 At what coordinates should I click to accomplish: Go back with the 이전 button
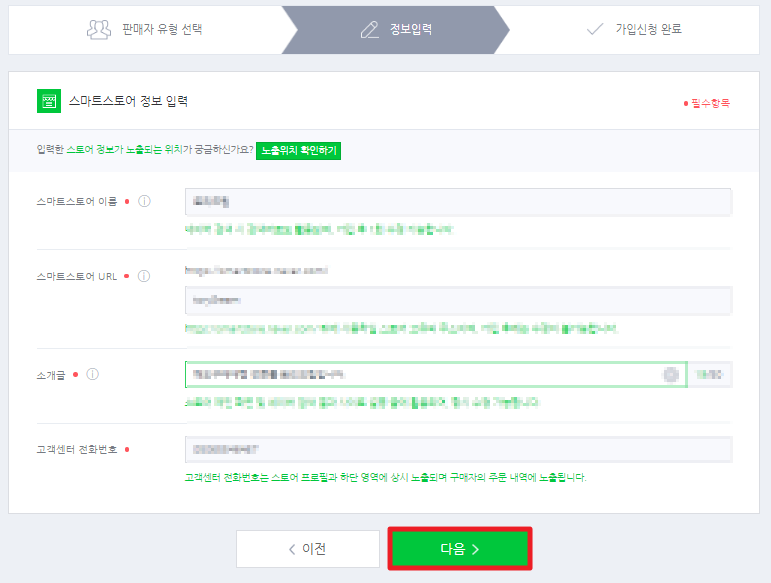pos(308,549)
